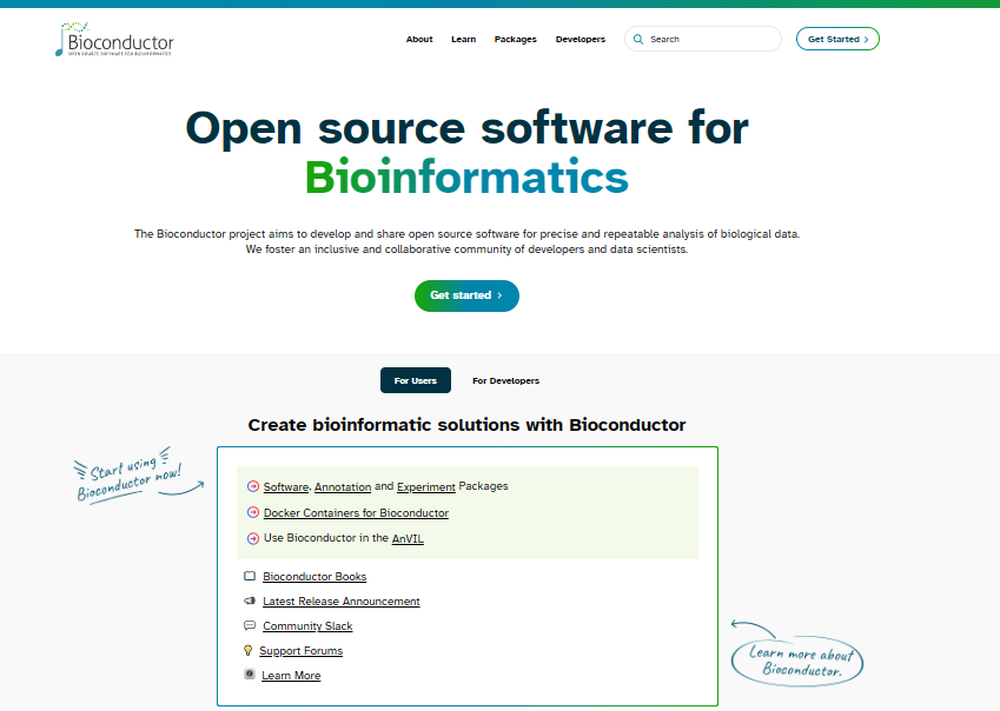This screenshot has height=711, width=1000.
Task: Click the 'Create bioinformatic solutions with Bioconductor' heading
Action: click(x=467, y=425)
